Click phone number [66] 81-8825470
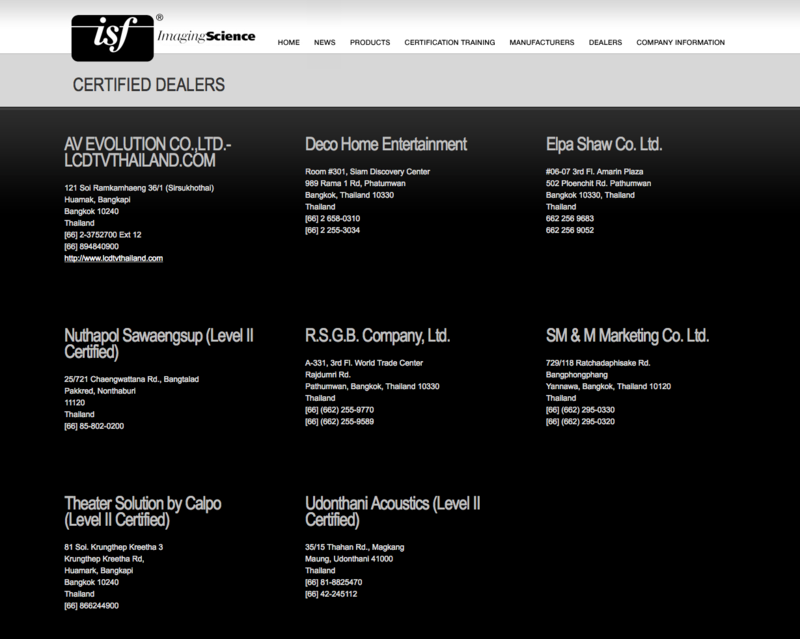This screenshot has width=800, height=639. click(x=334, y=582)
